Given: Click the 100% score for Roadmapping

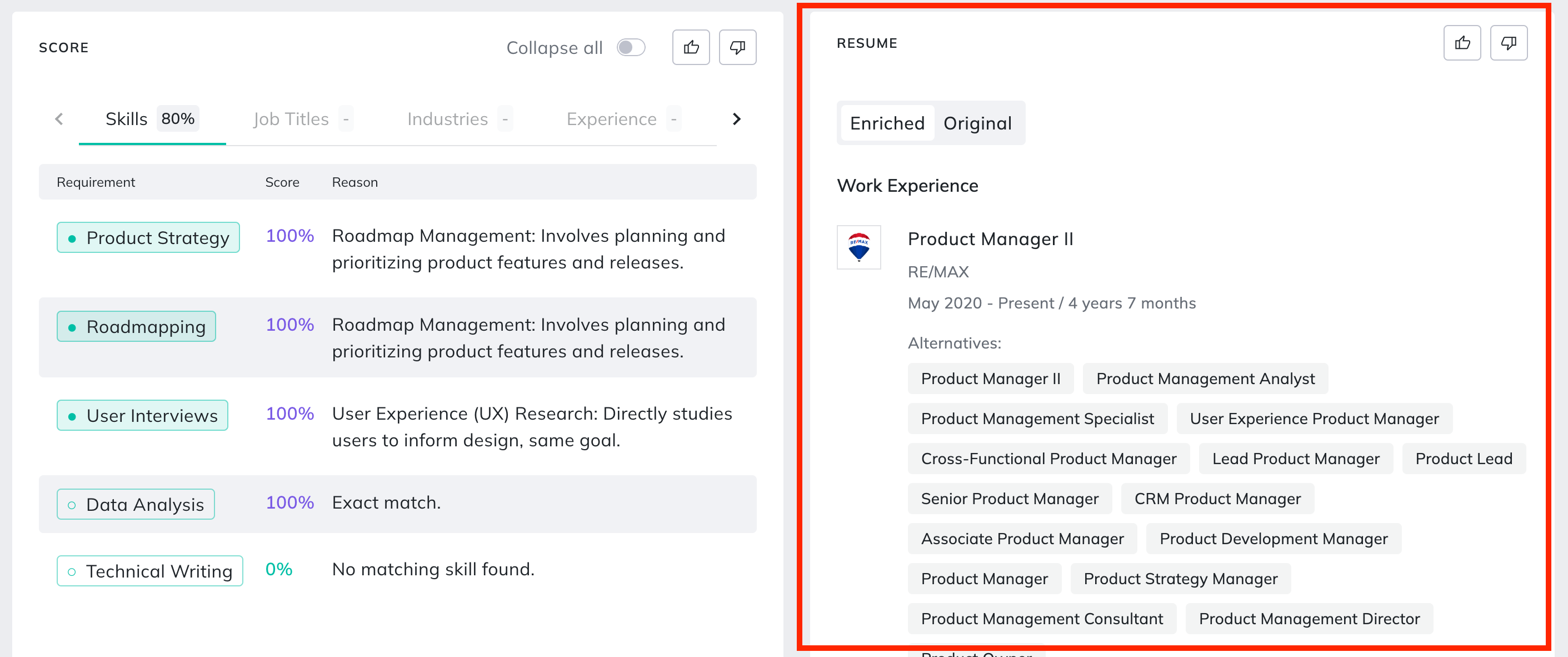Looking at the screenshot, I should coord(289,325).
